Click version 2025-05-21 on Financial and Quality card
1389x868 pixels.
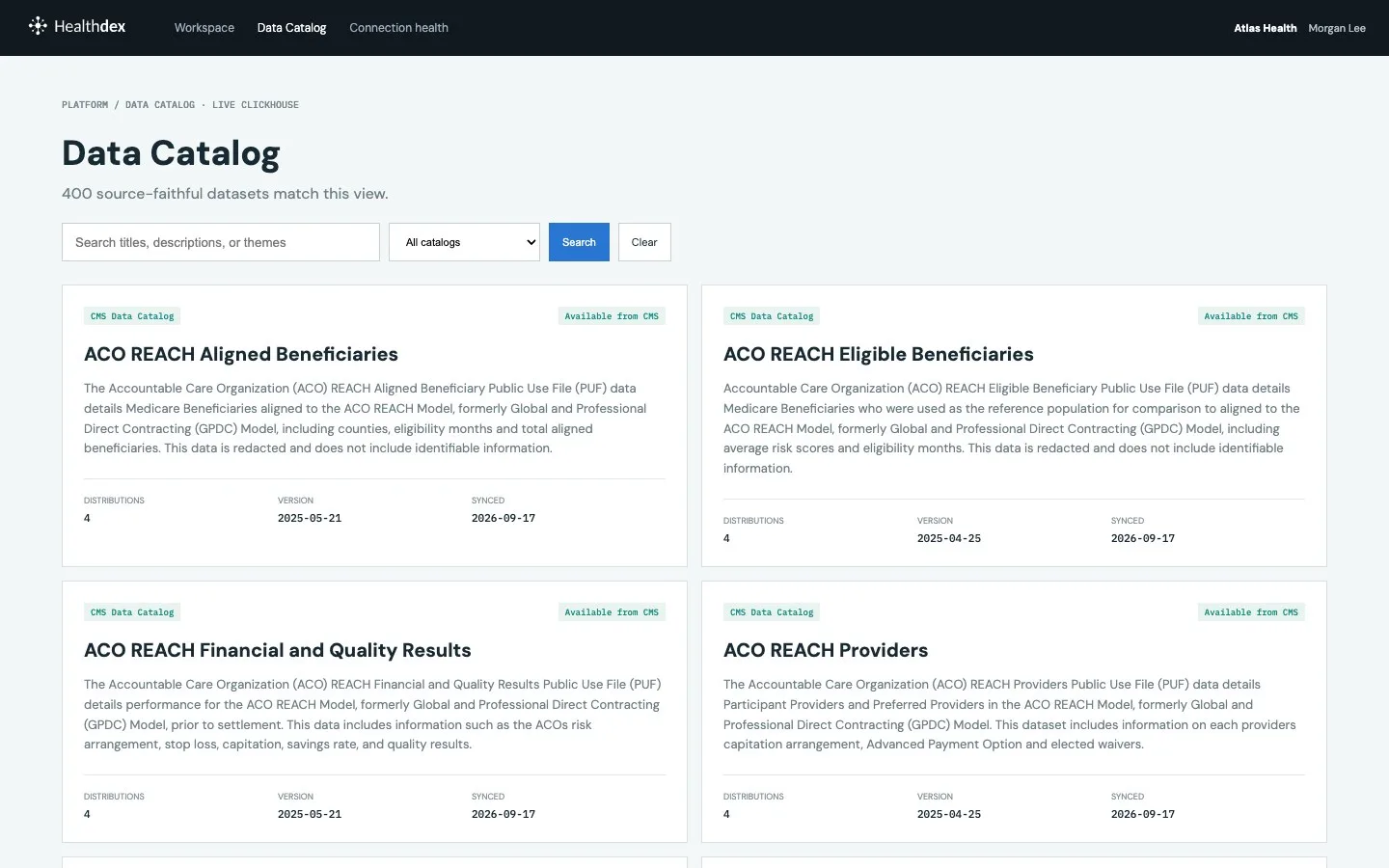[x=310, y=814]
